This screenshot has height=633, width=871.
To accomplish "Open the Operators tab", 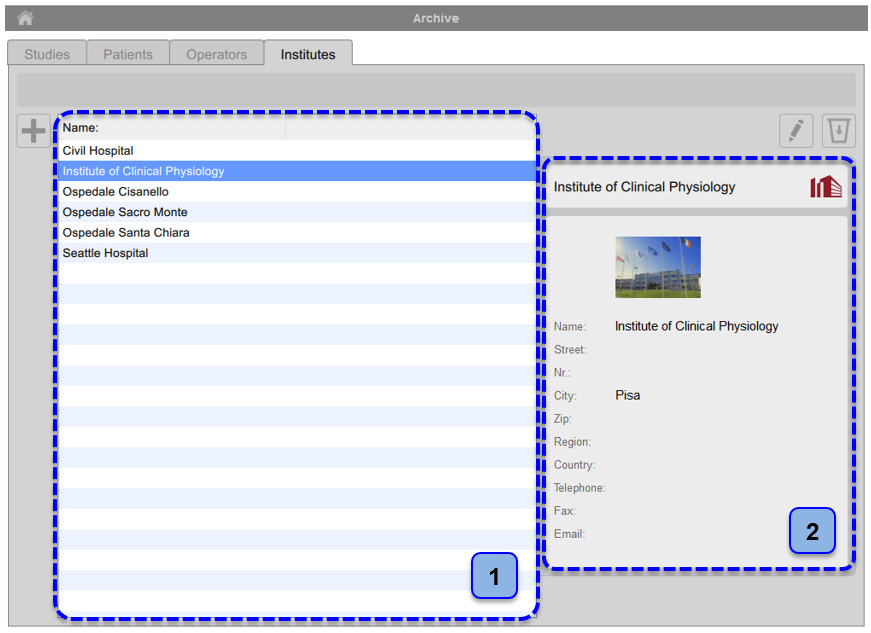I will pyautogui.click(x=216, y=54).
